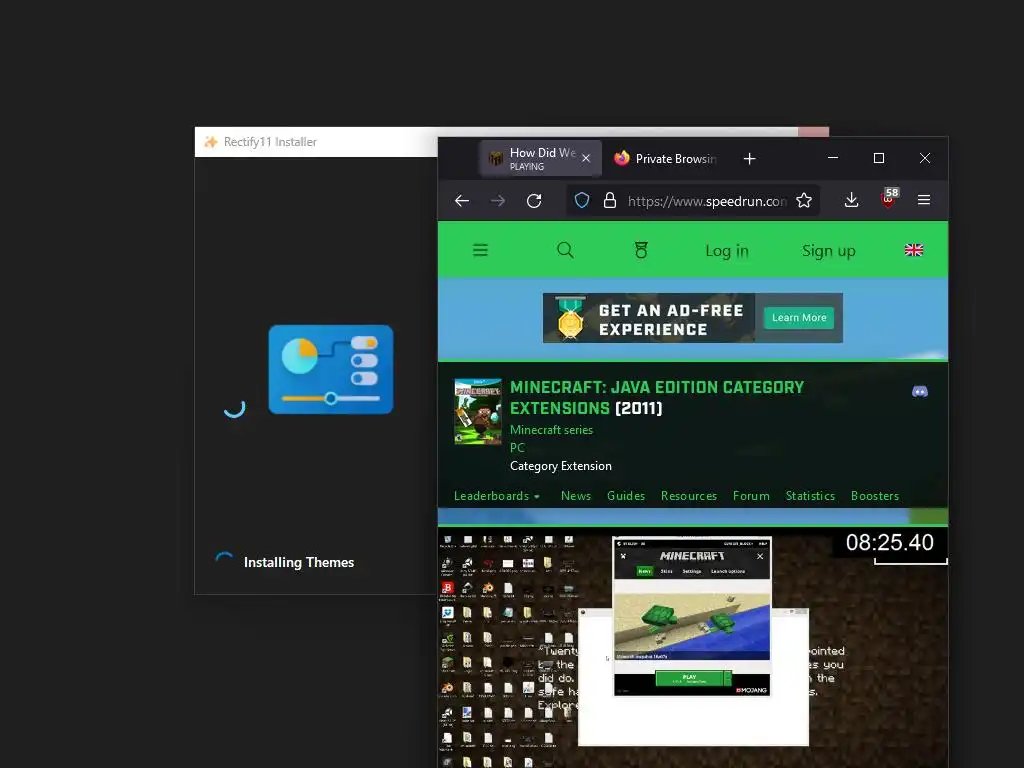Click Learn More on ad-free banner
This screenshot has height=768, width=1024.
(799, 318)
